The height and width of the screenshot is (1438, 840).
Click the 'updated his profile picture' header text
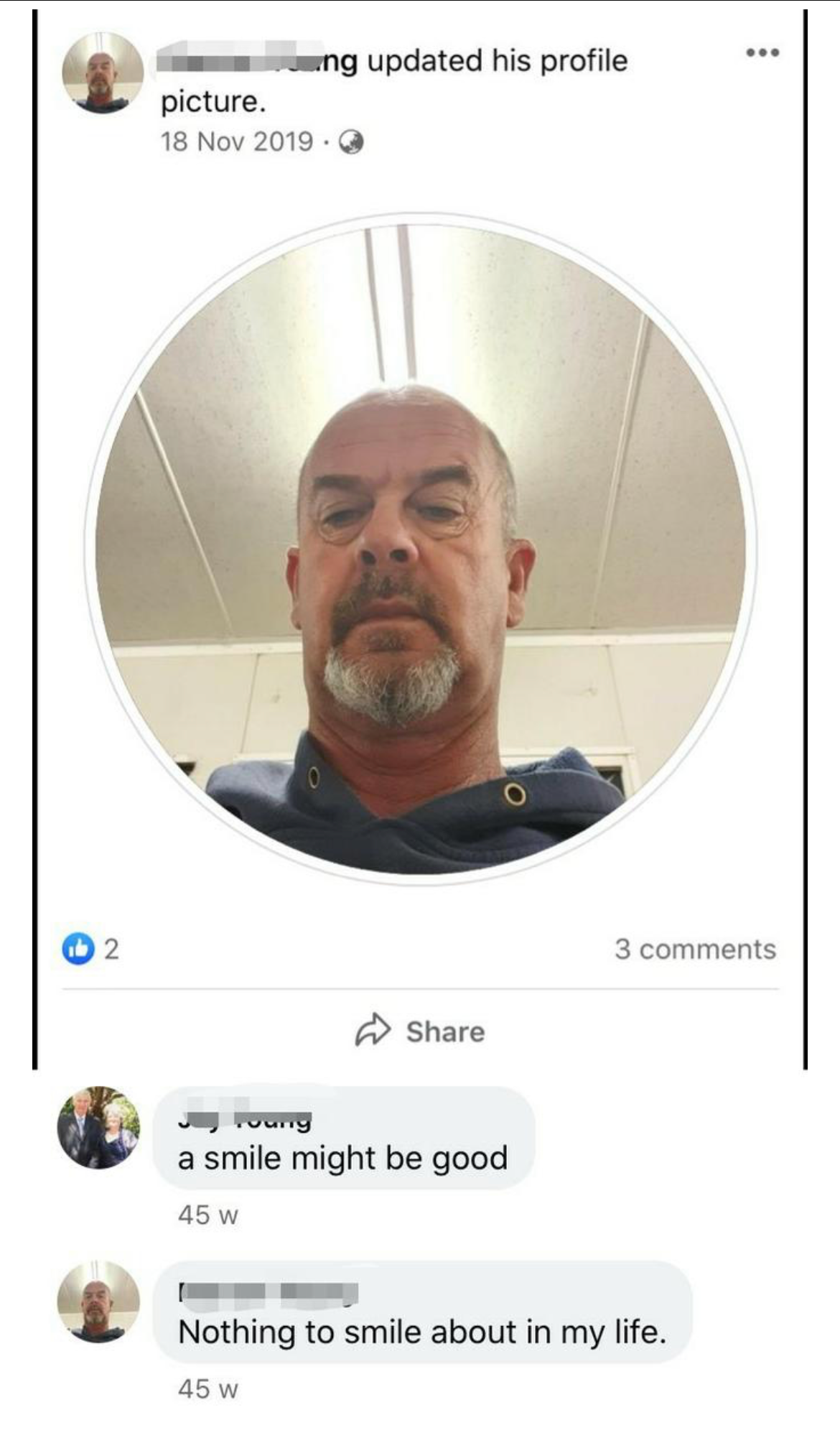394,80
